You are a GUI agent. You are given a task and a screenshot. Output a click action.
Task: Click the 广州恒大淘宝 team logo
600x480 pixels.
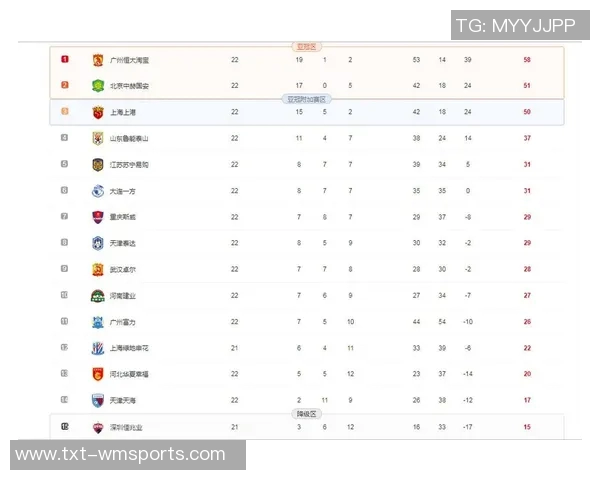coord(97,60)
